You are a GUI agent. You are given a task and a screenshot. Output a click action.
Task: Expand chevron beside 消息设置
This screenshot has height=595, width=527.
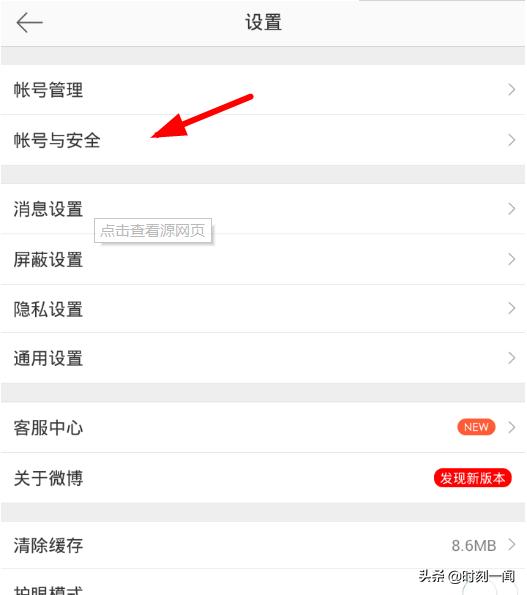pyautogui.click(x=511, y=209)
